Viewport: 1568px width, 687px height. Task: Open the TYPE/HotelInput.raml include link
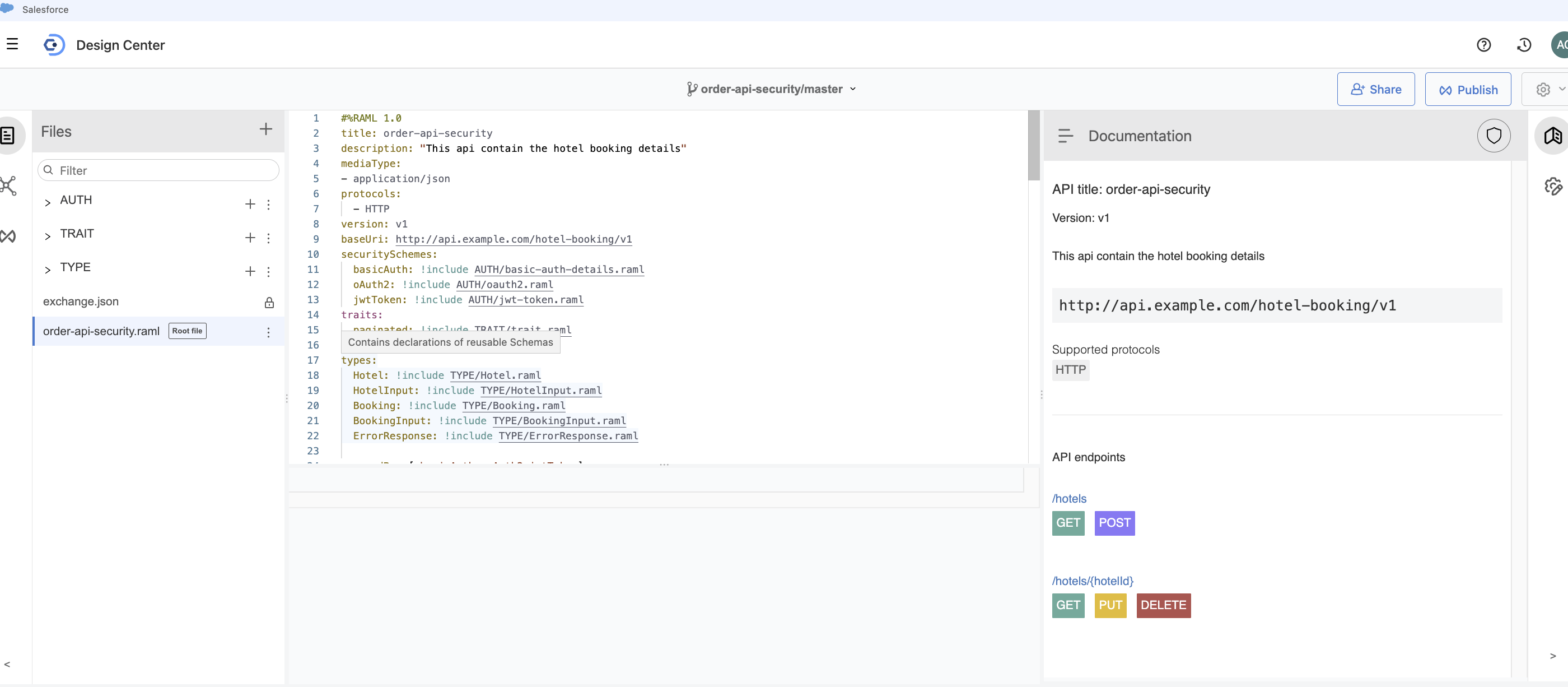point(540,391)
